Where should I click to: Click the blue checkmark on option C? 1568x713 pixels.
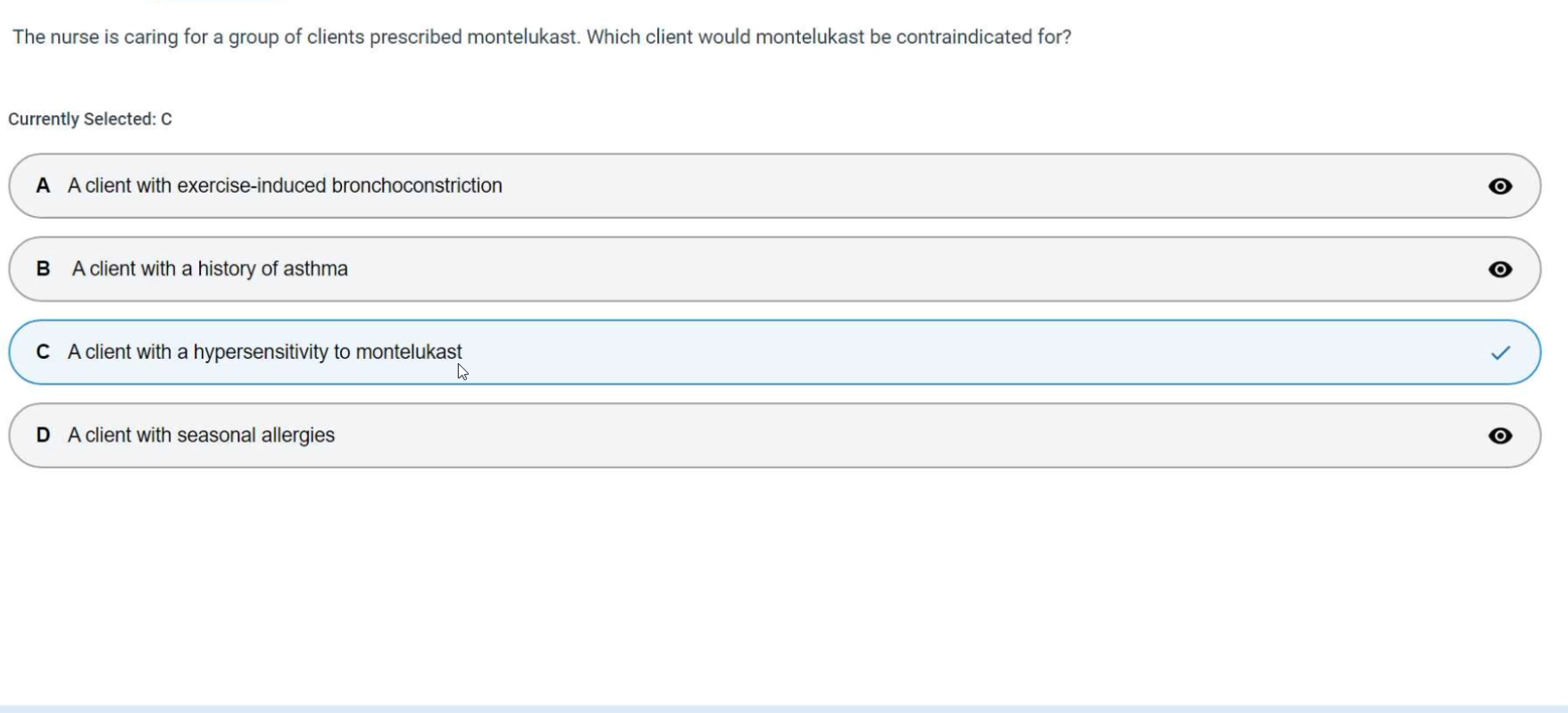click(x=1500, y=352)
